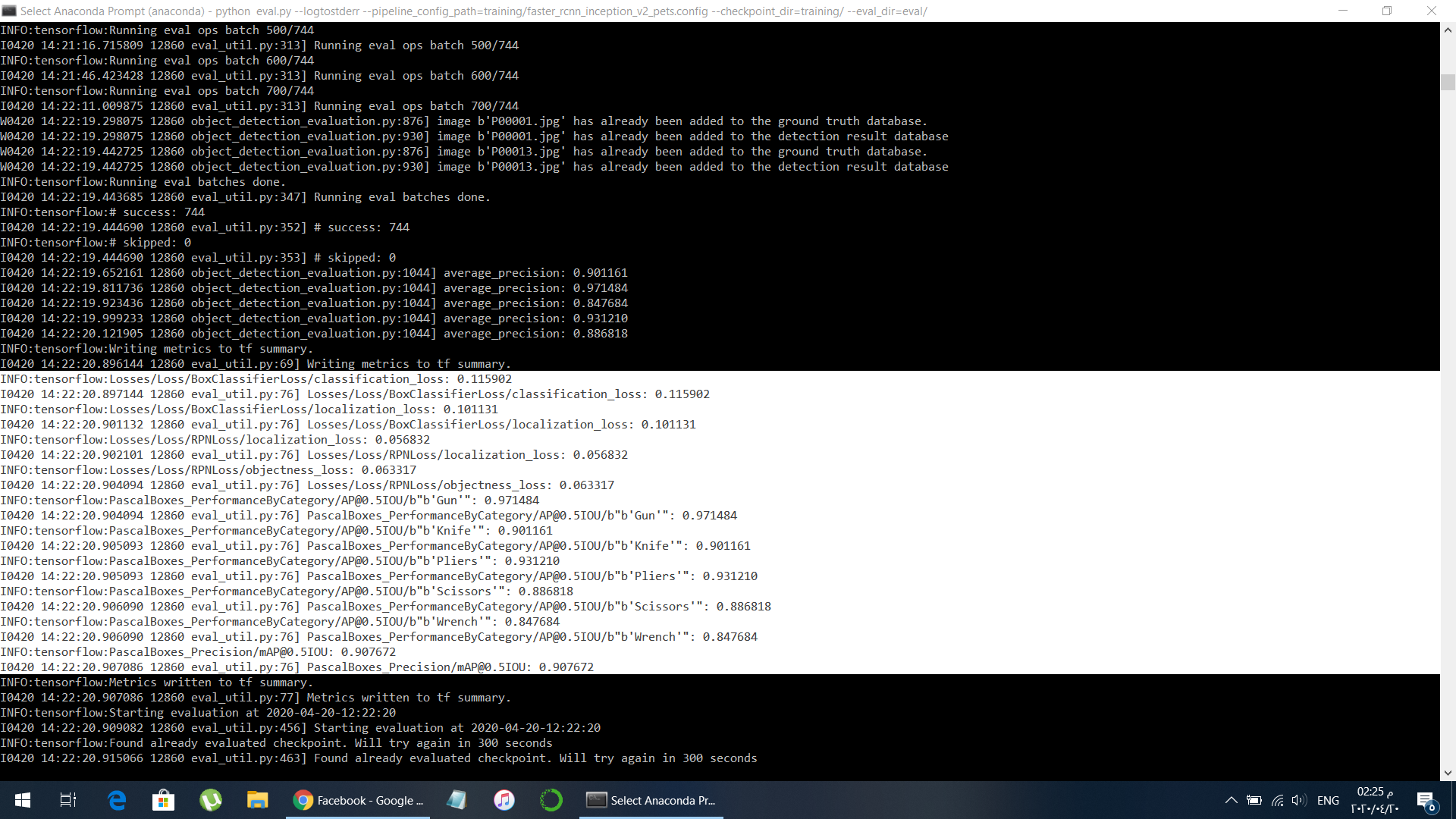Select the Anaconda Prompt taskbar button
1456x819 pixels.
point(651,800)
